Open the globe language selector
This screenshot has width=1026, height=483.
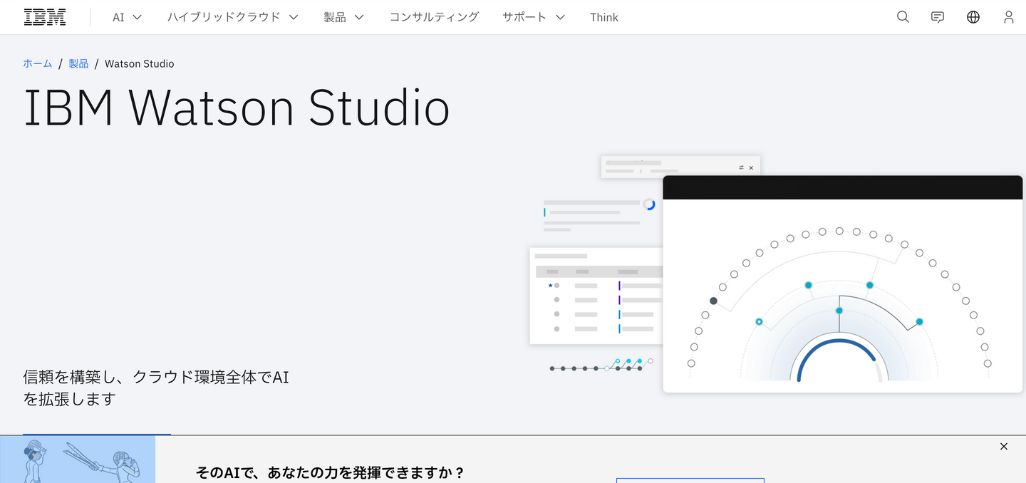point(973,17)
